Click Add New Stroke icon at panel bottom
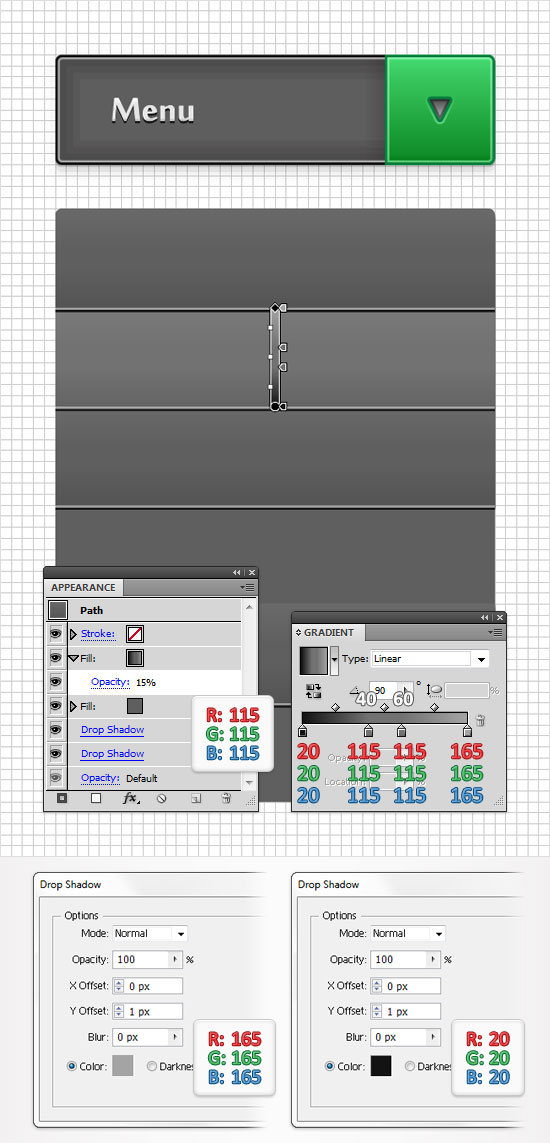This screenshot has width=550, height=1143. [x=62, y=798]
